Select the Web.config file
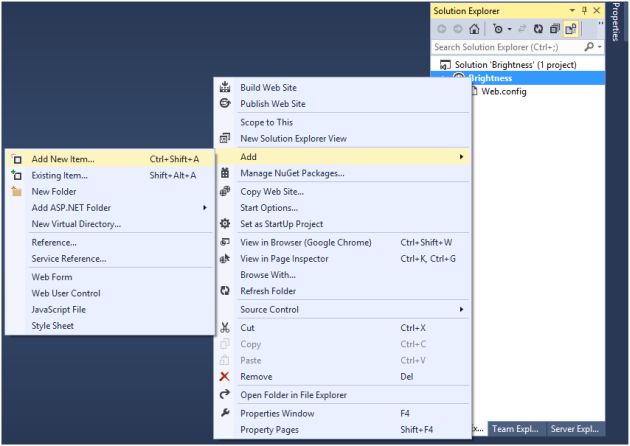This screenshot has width=630, height=446. (x=504, y=92)
